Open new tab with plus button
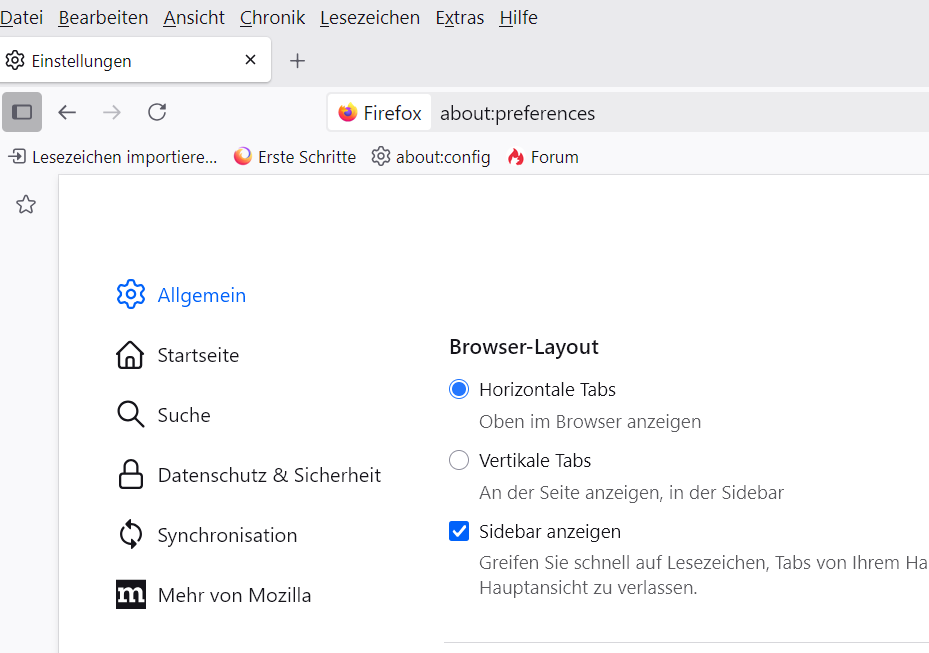 tap(297, 61)
